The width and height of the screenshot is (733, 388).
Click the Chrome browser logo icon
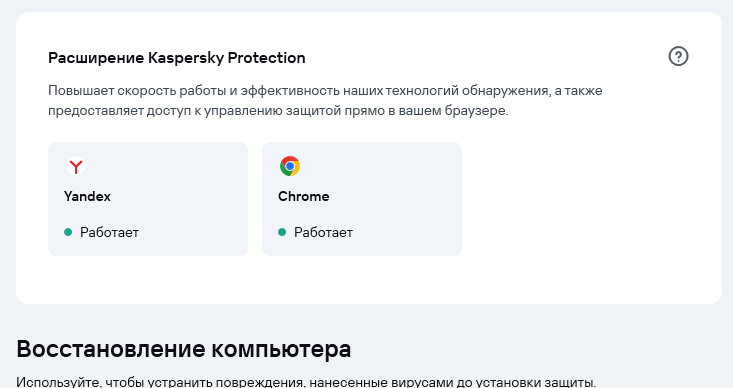(290, 166)
